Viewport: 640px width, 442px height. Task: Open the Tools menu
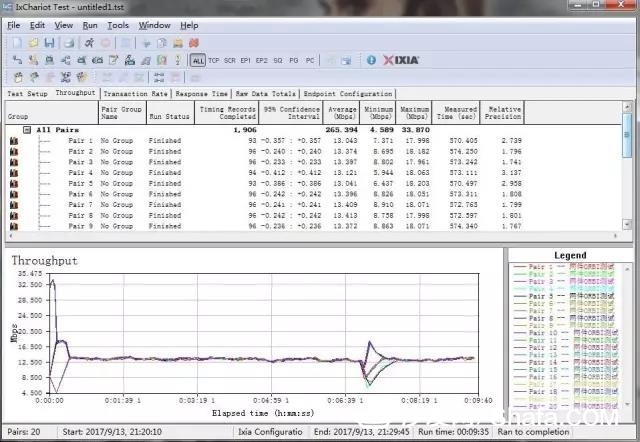[118, 25]
